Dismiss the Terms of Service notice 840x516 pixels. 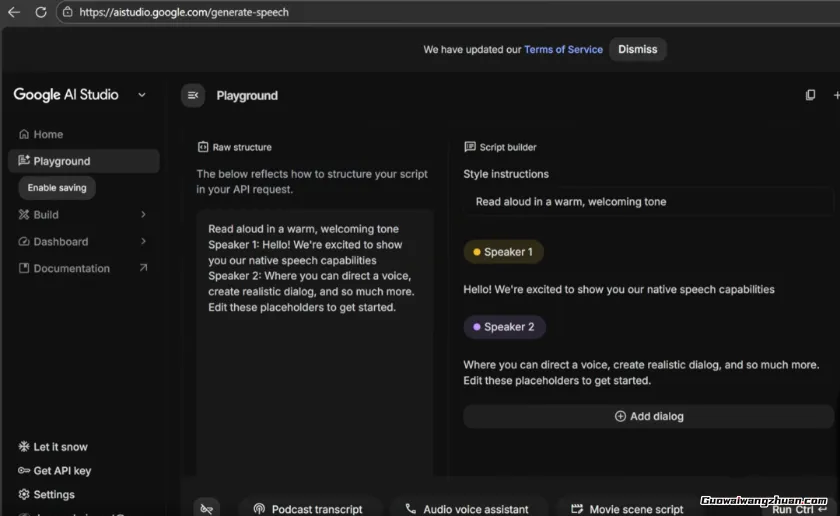click(x=637, y=49)
